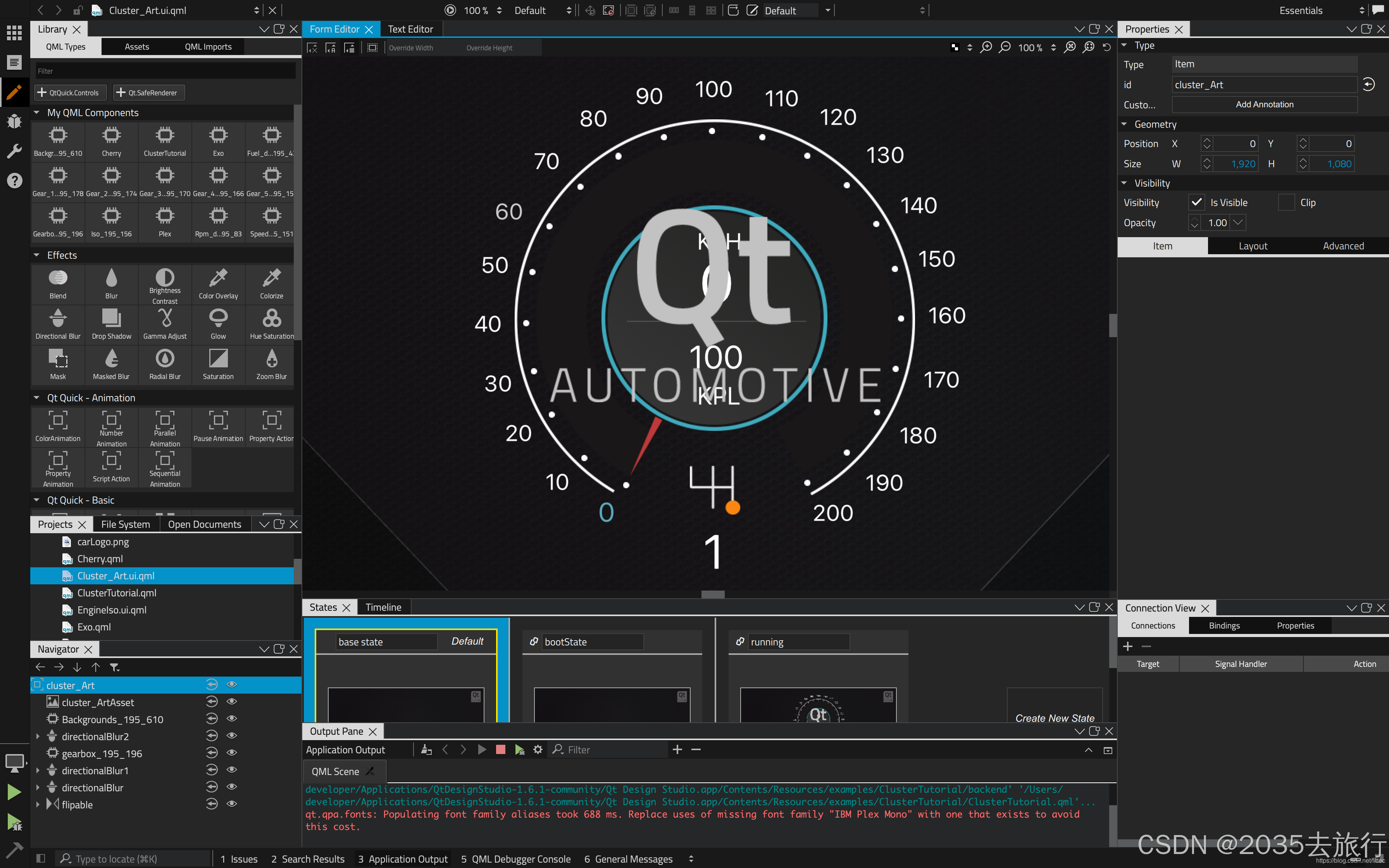Choose the Colorize effect
Viewport: 1389px width, 868px height.
[272, 284]
